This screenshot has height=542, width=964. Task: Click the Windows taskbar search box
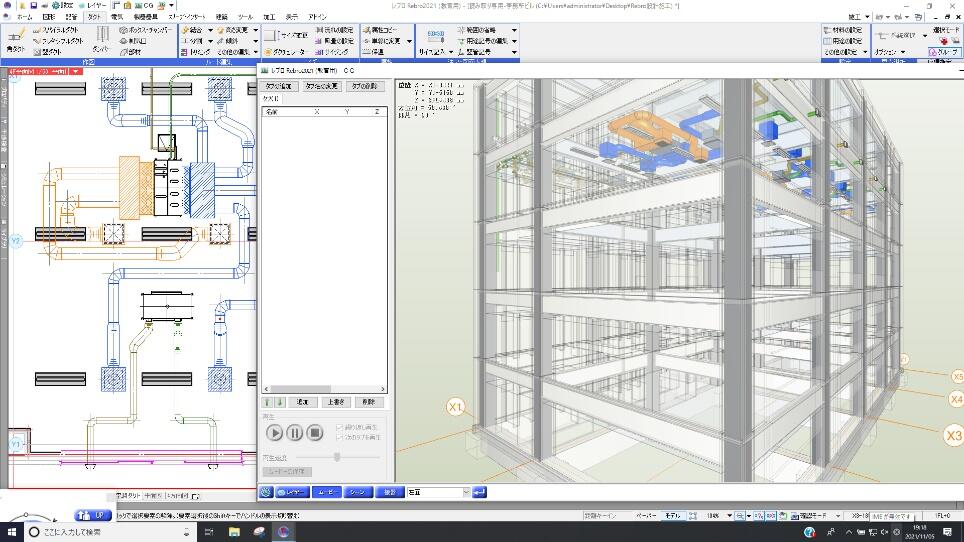click(x=109, y=532)
